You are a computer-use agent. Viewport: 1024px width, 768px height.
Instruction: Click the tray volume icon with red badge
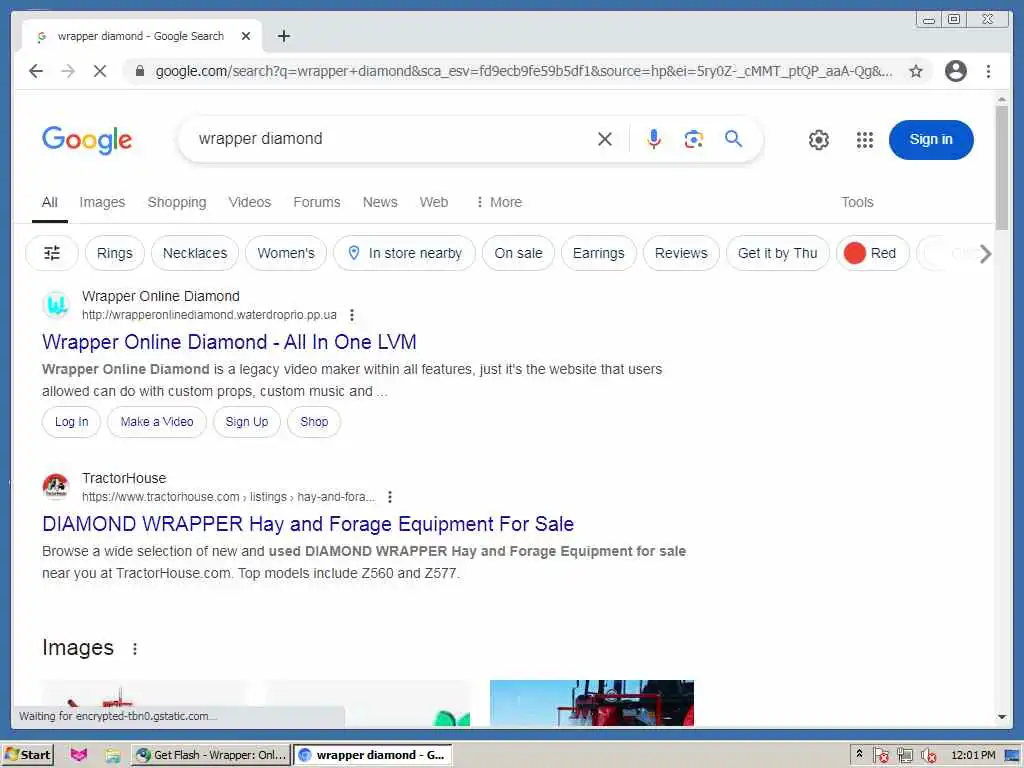[929, 756]
